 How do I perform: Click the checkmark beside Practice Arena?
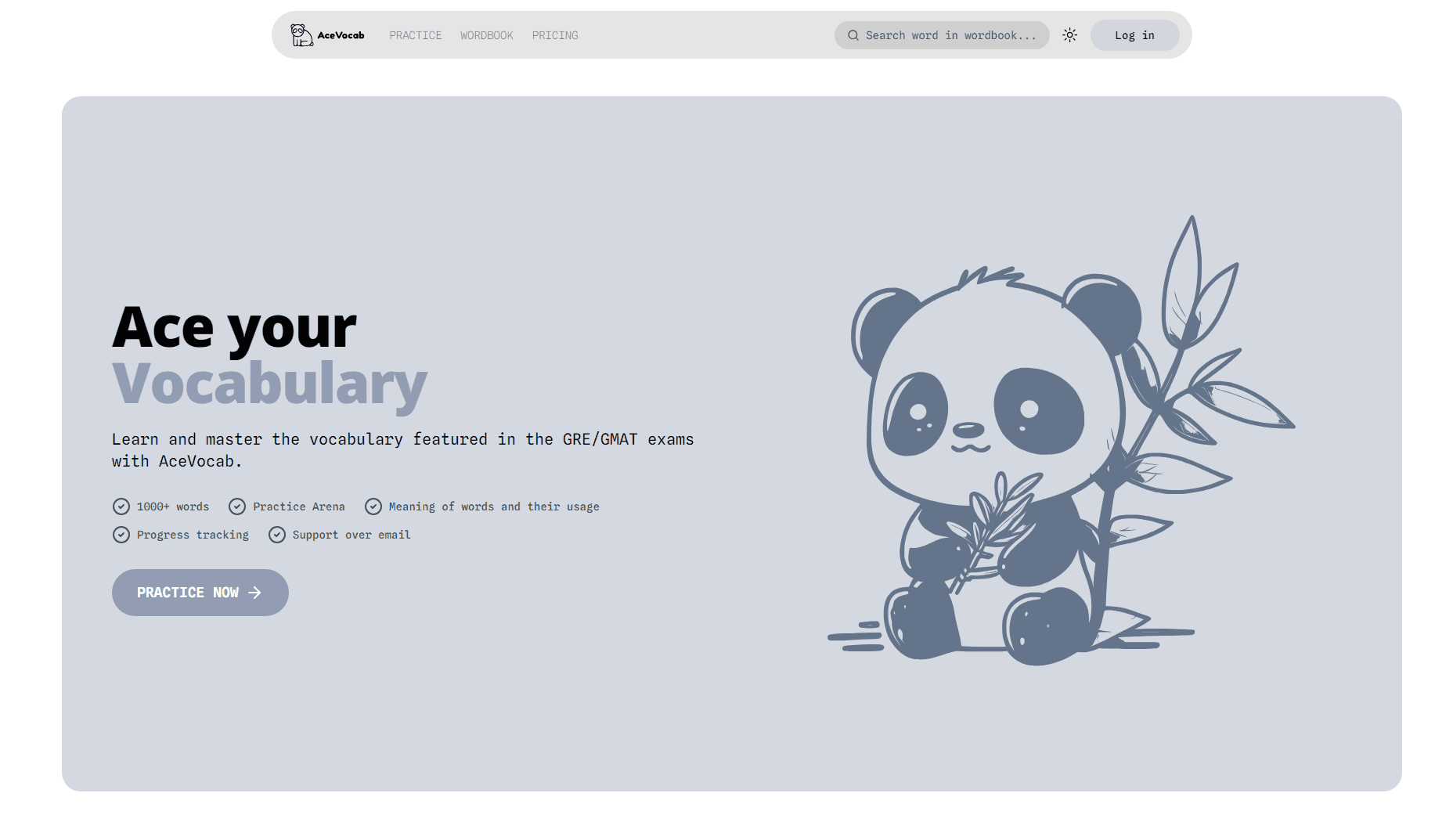point(237,507)
